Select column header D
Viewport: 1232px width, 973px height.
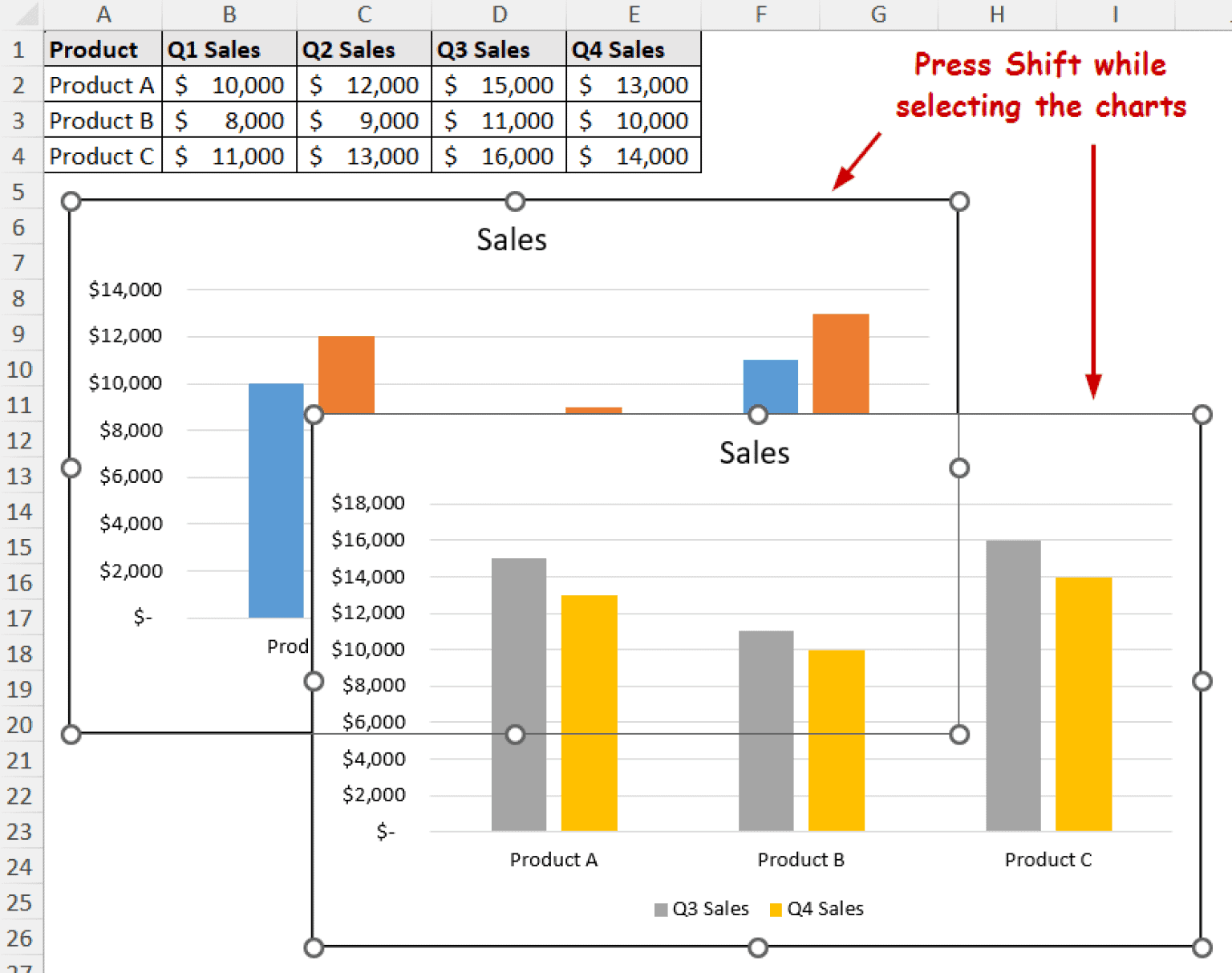click(x=499, y=13)
